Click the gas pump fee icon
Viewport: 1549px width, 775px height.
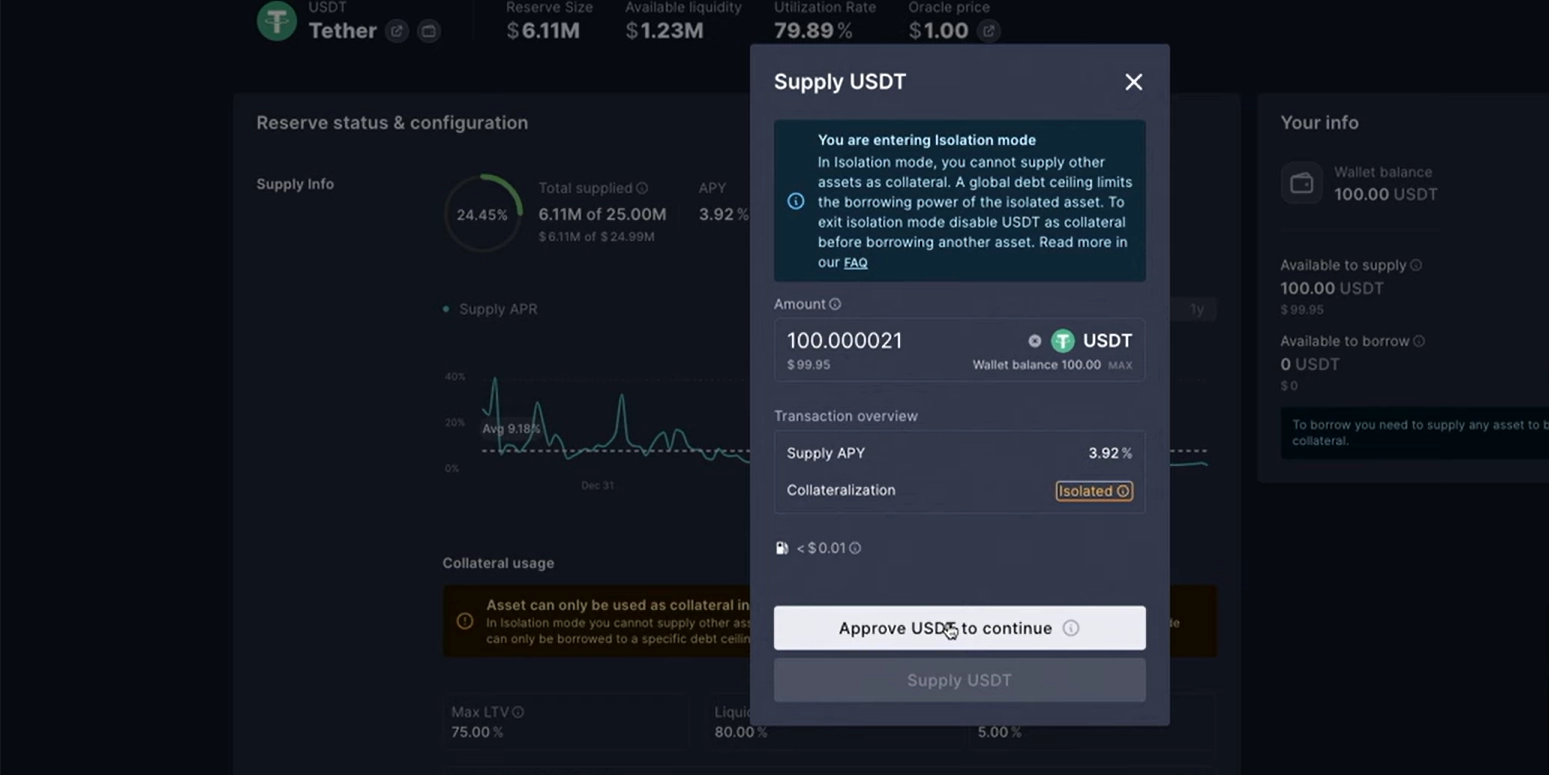[x=782, y=548]
